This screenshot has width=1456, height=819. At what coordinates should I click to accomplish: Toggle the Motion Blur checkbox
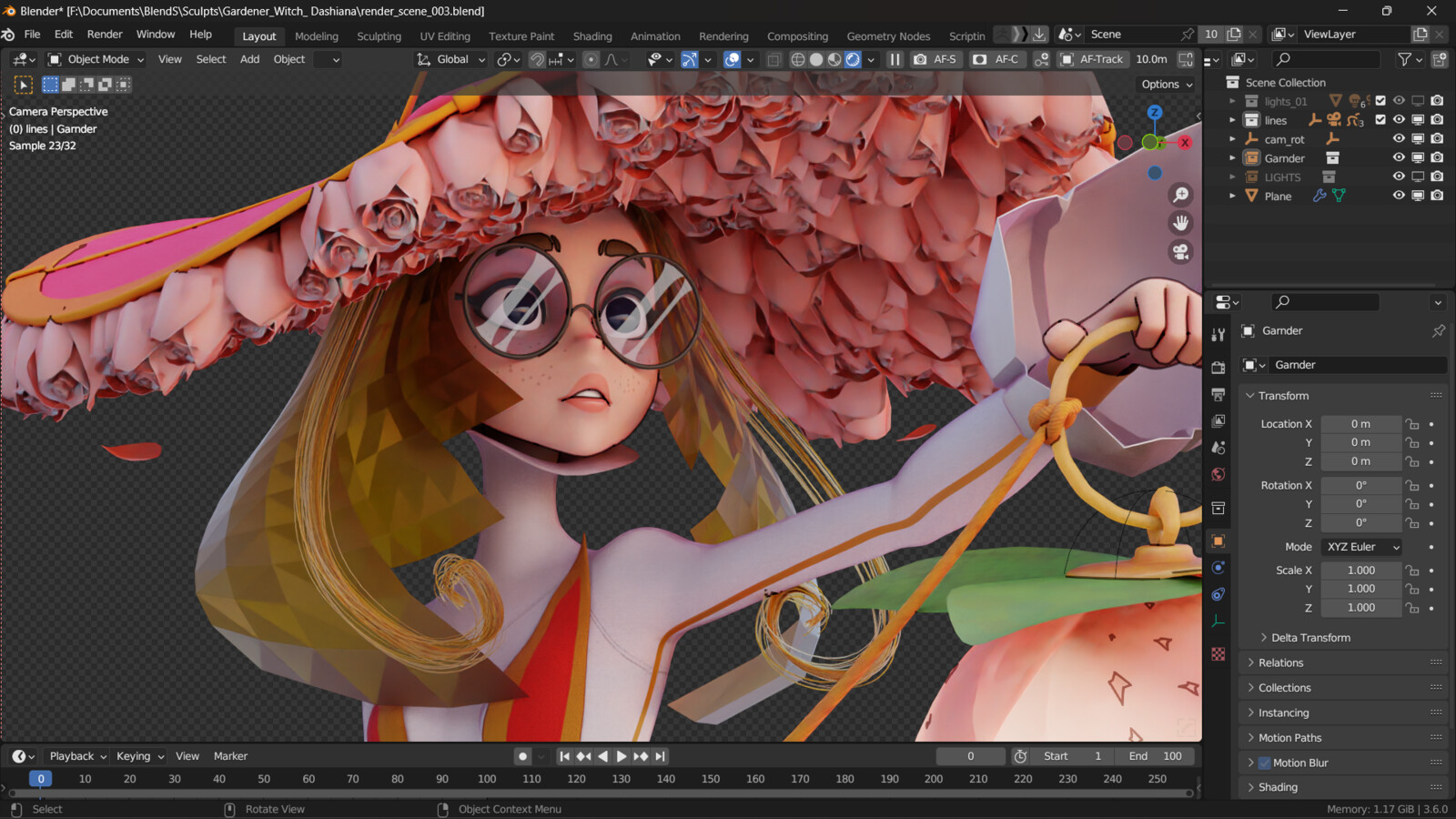(x=1264, y=763)
